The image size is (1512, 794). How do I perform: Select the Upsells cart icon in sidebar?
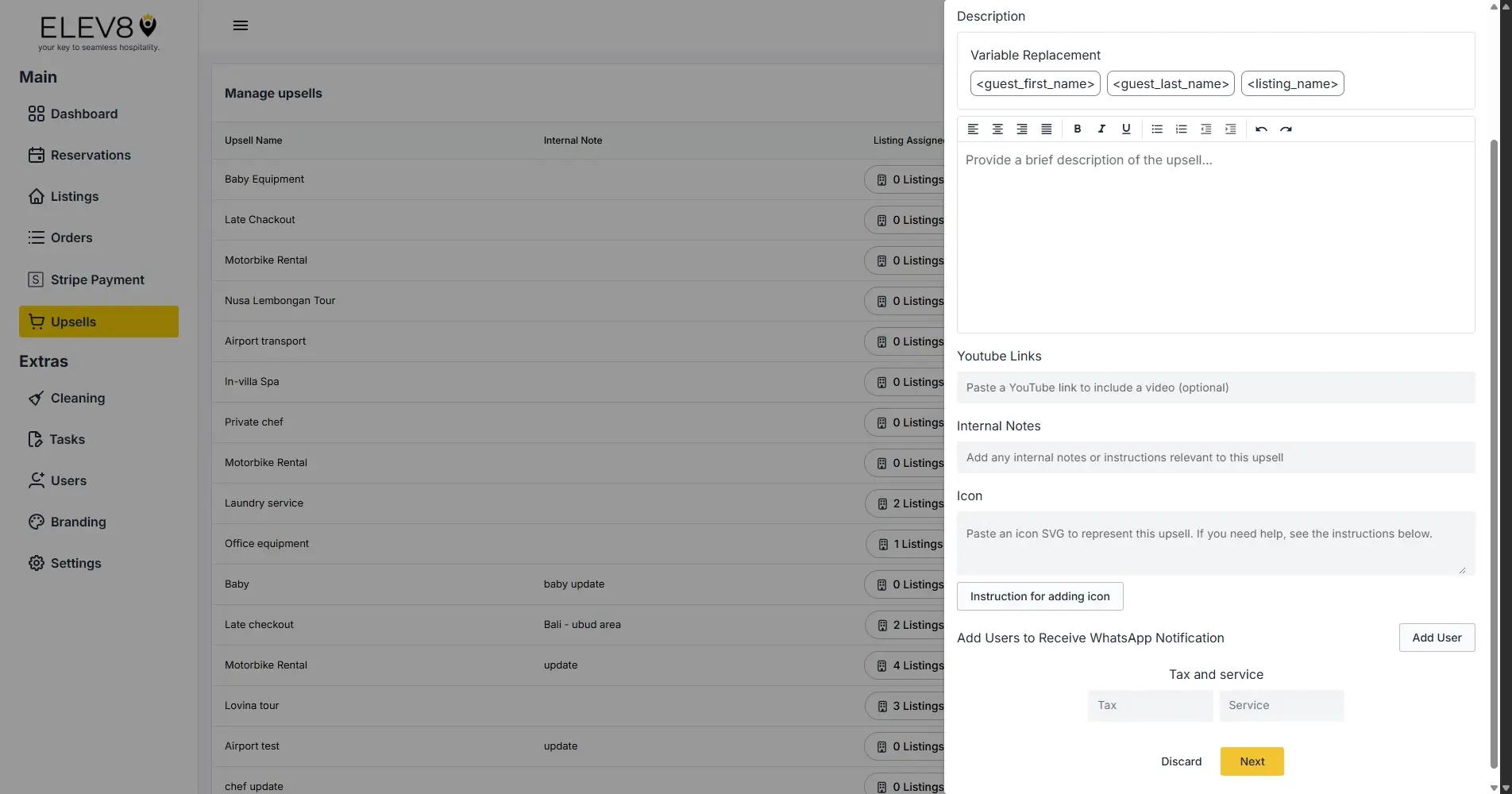point(37,322)
